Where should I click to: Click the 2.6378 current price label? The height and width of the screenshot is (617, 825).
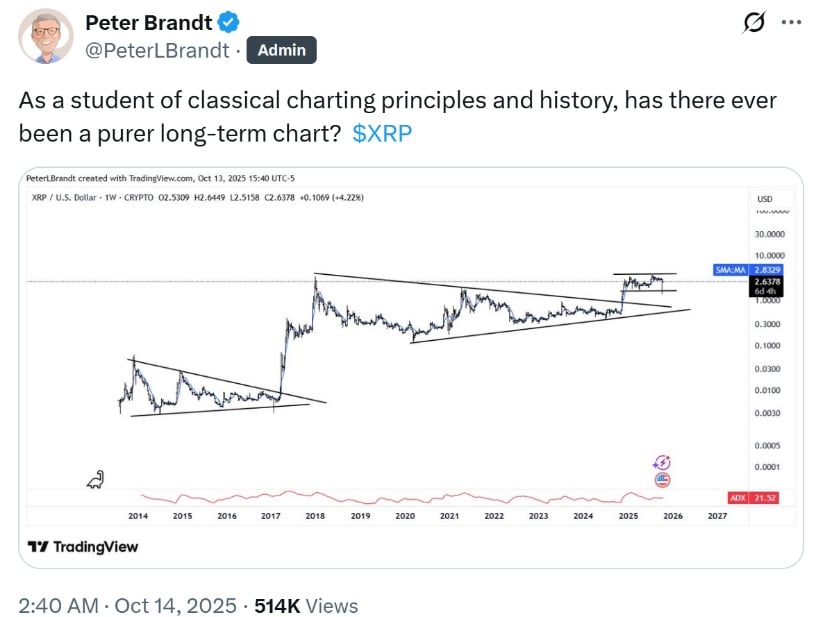coord(765,282)
